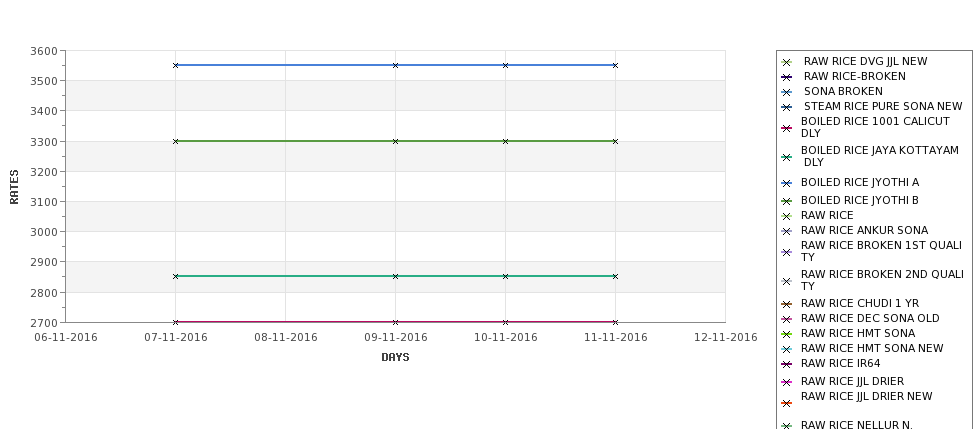975x429 pixels.
Task: Click the RAW RICE HMT SONA legend marker
Action: pyautogui.click(x=786, y=334)
